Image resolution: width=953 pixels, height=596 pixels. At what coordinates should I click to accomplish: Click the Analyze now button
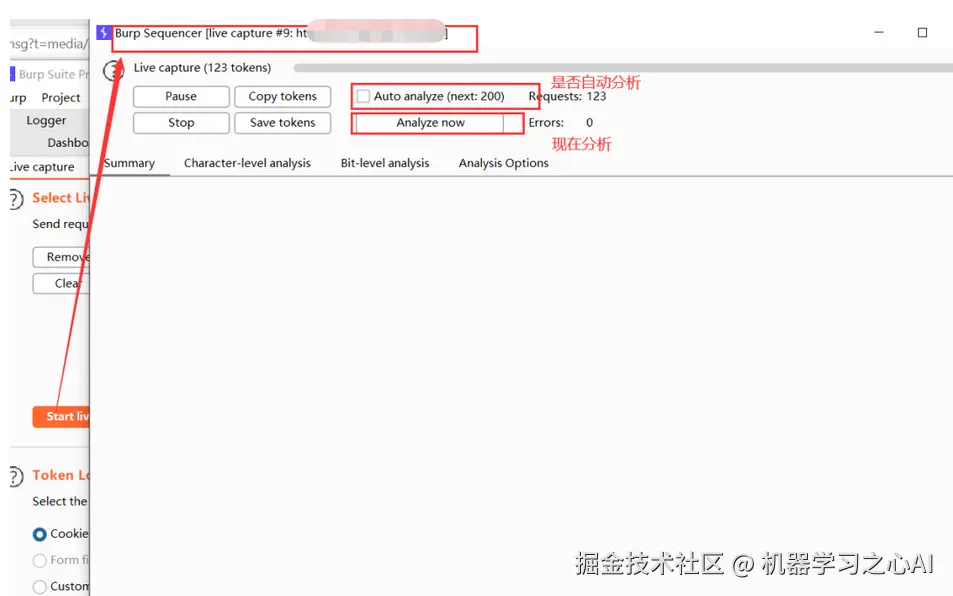pyautogui.click(x=430, y=123)
